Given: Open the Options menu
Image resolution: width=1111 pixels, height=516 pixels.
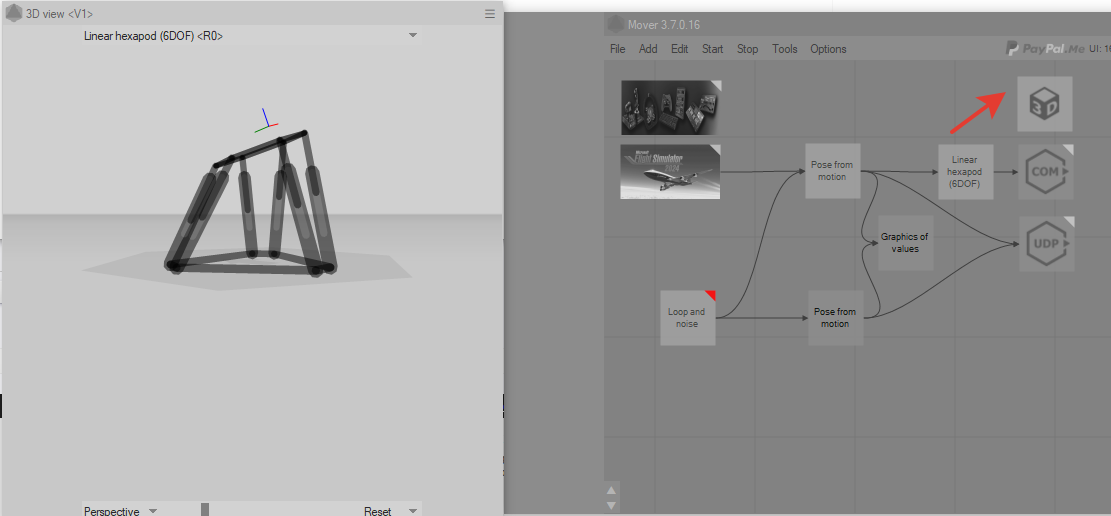Looking at the screenshot, I should (828, 49).
